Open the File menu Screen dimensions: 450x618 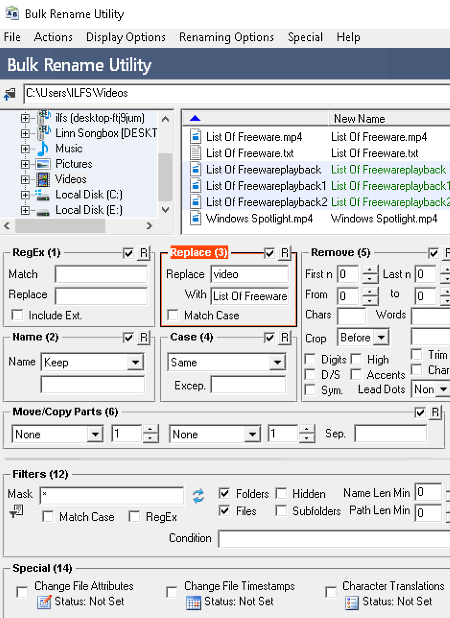12,37
